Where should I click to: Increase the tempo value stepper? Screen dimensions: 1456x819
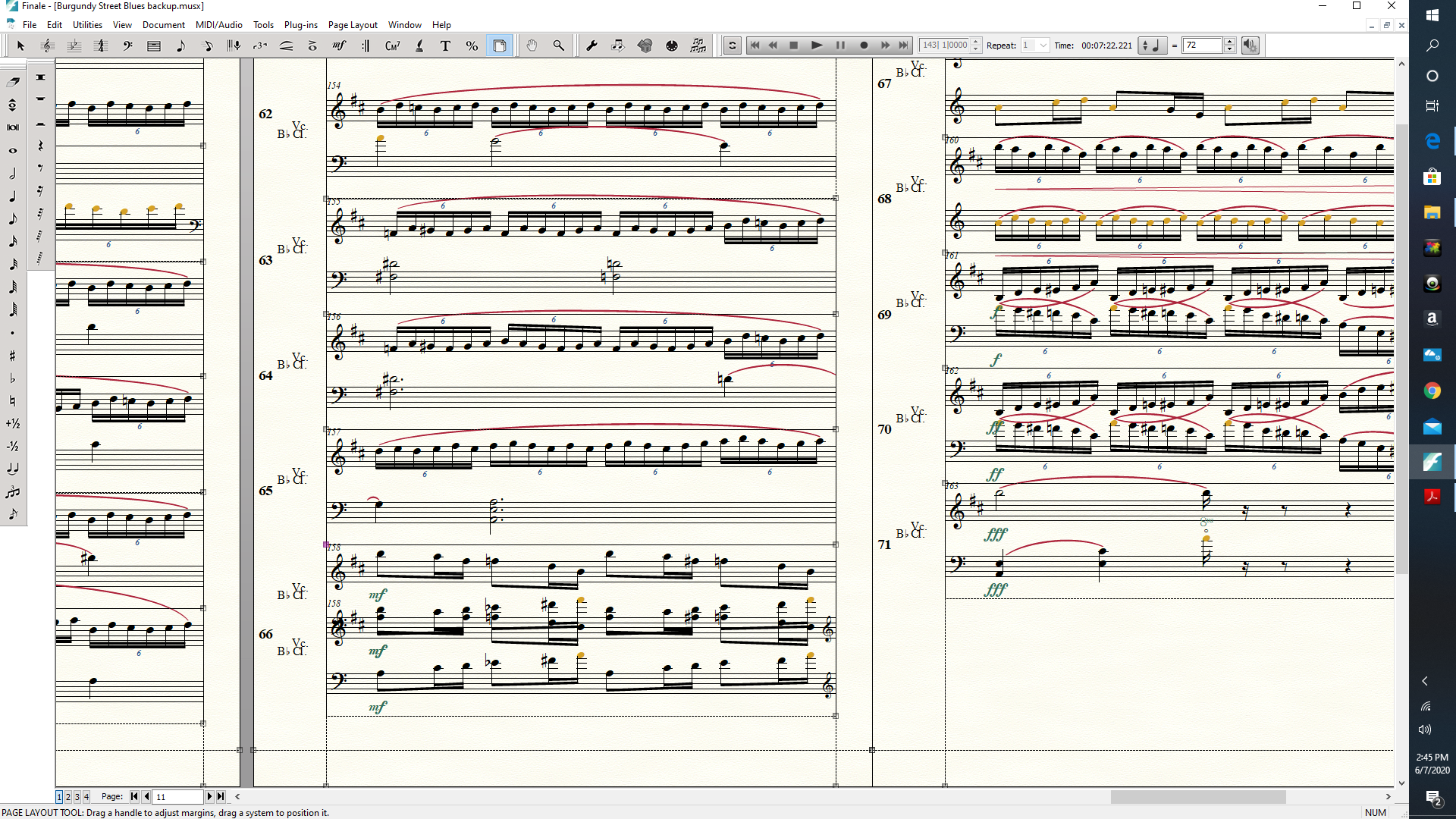[x=1229, y=42]
